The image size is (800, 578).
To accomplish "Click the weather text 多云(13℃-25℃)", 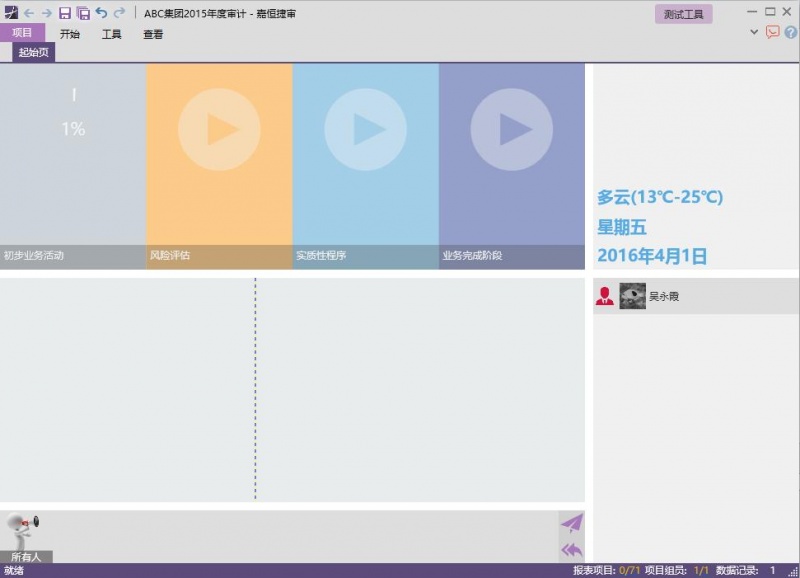I will click(x=660, y=197).
